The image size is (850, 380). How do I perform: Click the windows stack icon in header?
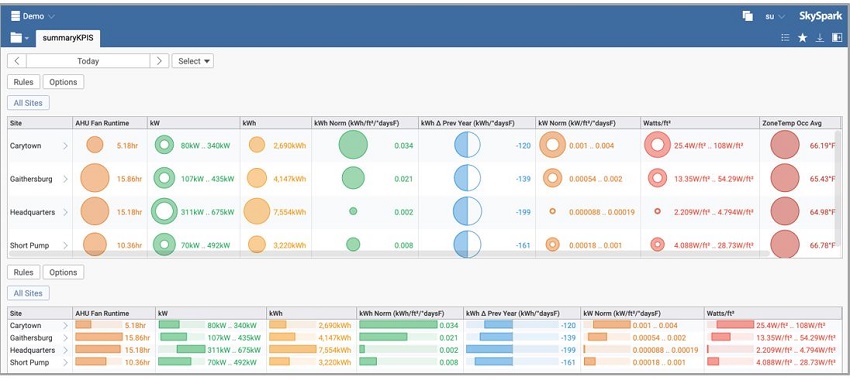pyautogui.click(x=748, y=16)
